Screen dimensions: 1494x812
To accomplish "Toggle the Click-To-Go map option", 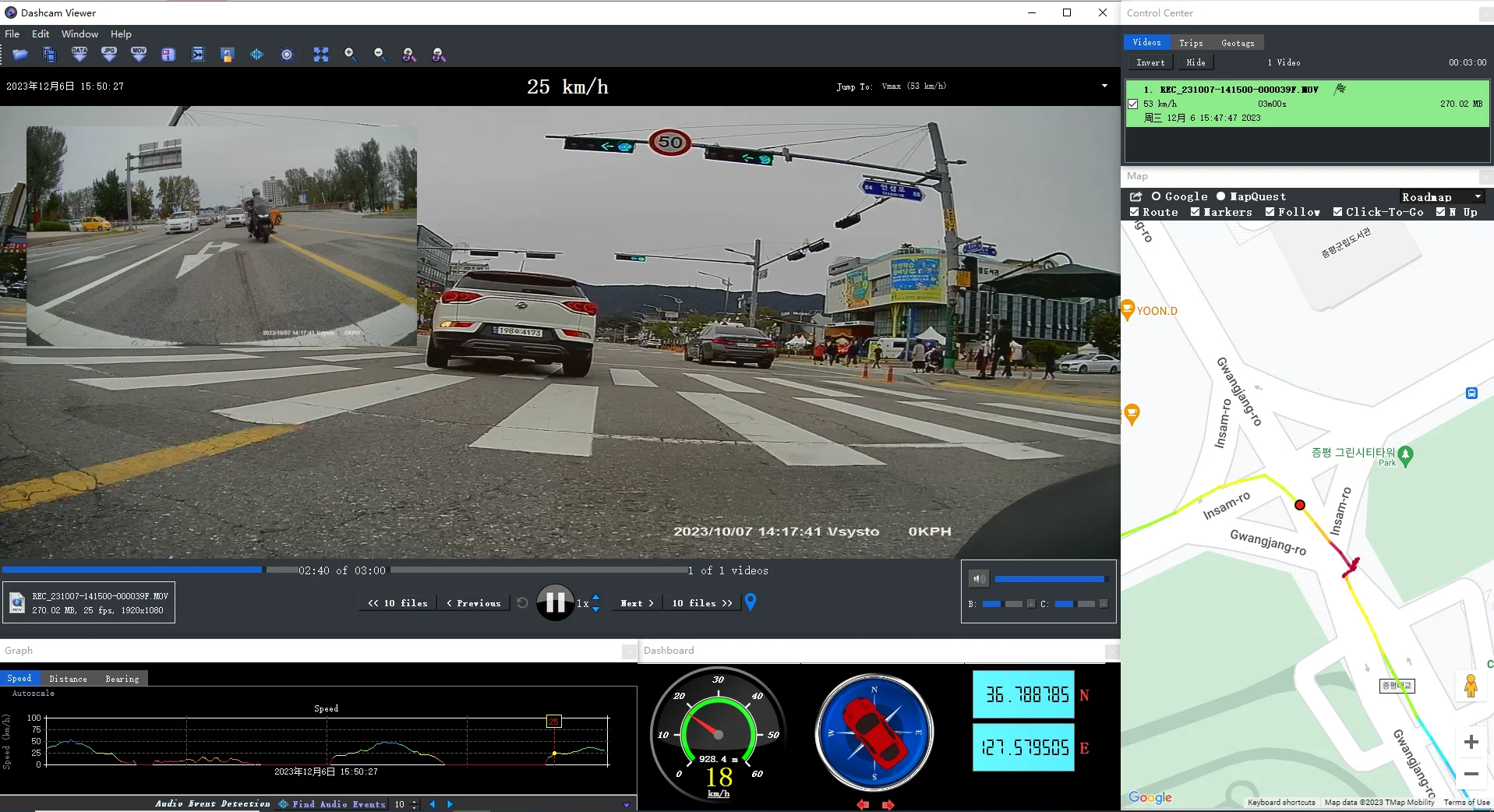I will point(1337,211).
